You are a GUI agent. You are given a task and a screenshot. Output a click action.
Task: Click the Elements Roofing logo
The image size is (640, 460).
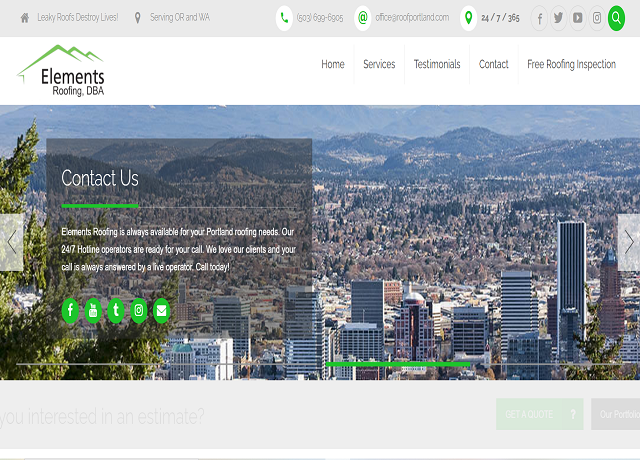tap(62, 72)
